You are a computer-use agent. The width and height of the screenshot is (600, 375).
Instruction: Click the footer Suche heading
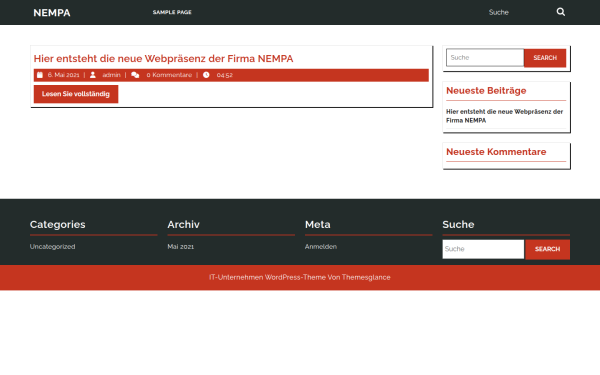coord(458,225)
